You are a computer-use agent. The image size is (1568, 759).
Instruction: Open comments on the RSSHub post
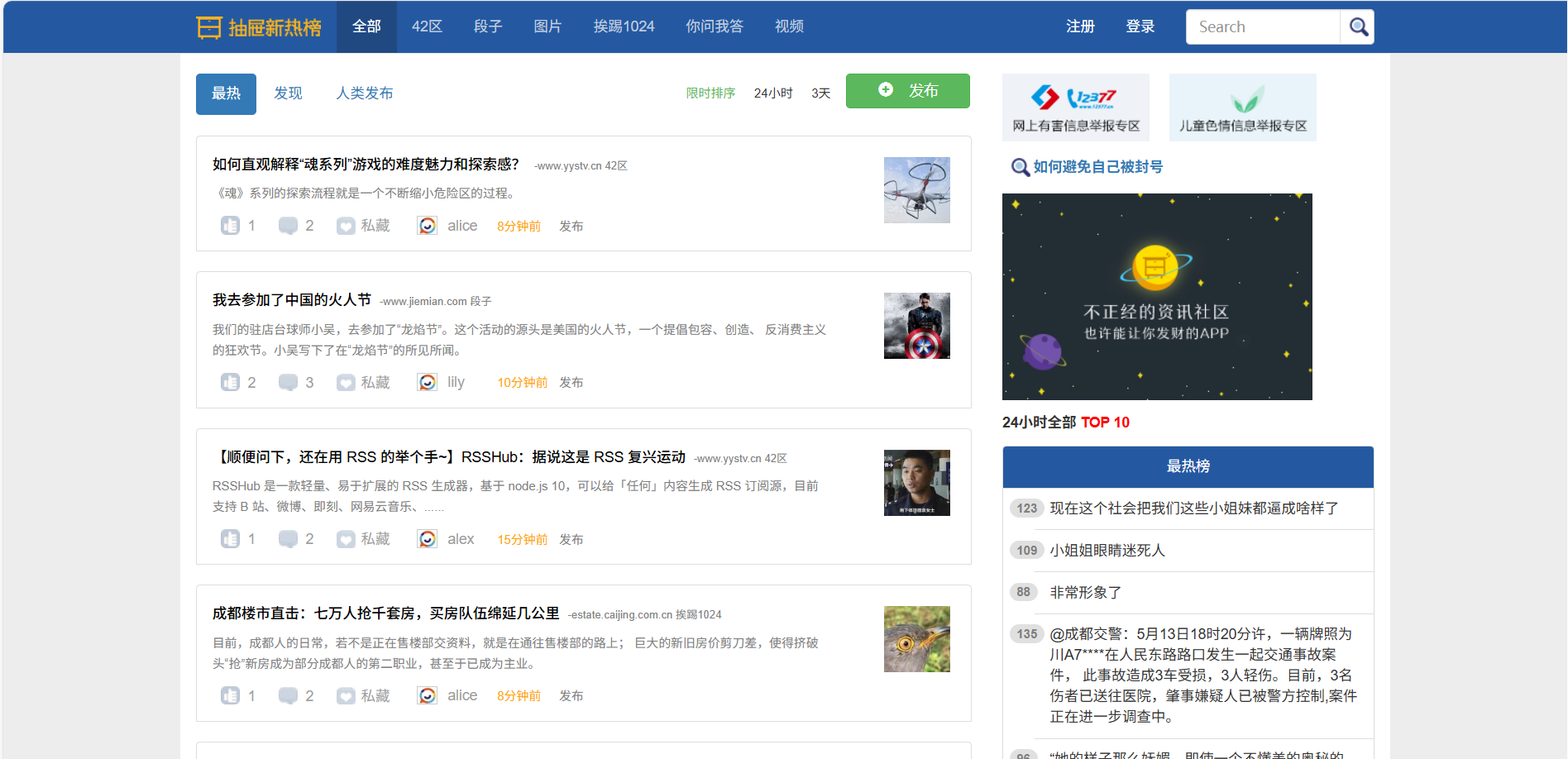289,539
